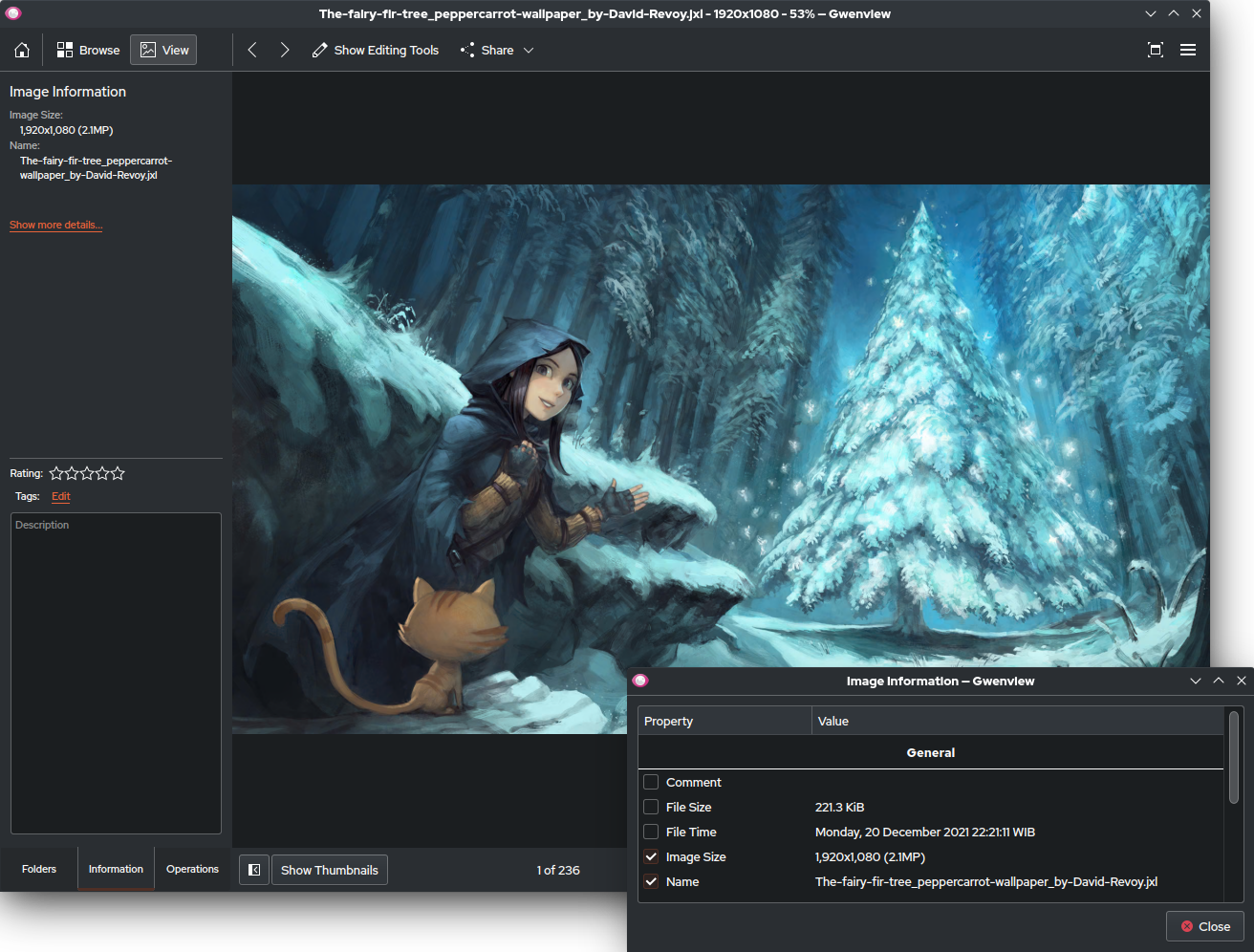The width and height of the screenshot is (1254, 952).
Task: Click the Property column header
Action: [x=724, y=721]
